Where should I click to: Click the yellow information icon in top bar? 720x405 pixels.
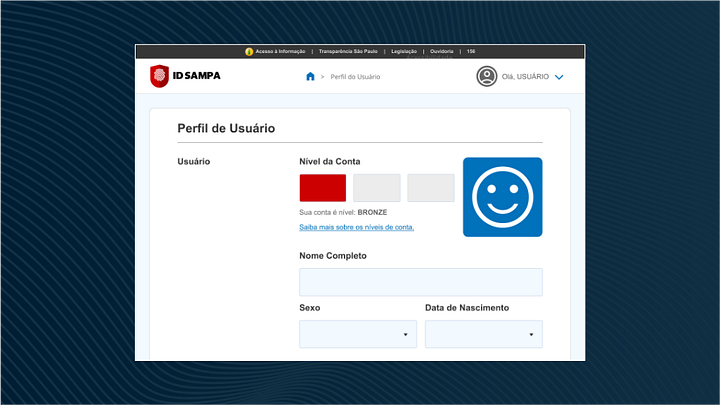(x=249, y=51)
